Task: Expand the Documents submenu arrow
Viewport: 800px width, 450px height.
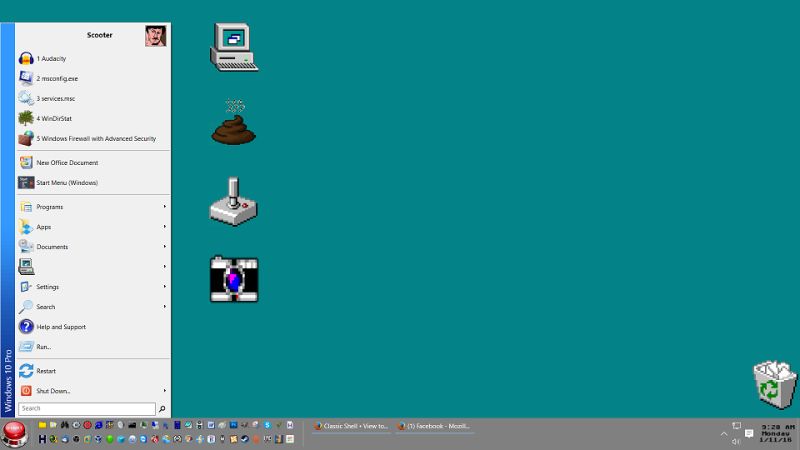Action: click(164, 246)
